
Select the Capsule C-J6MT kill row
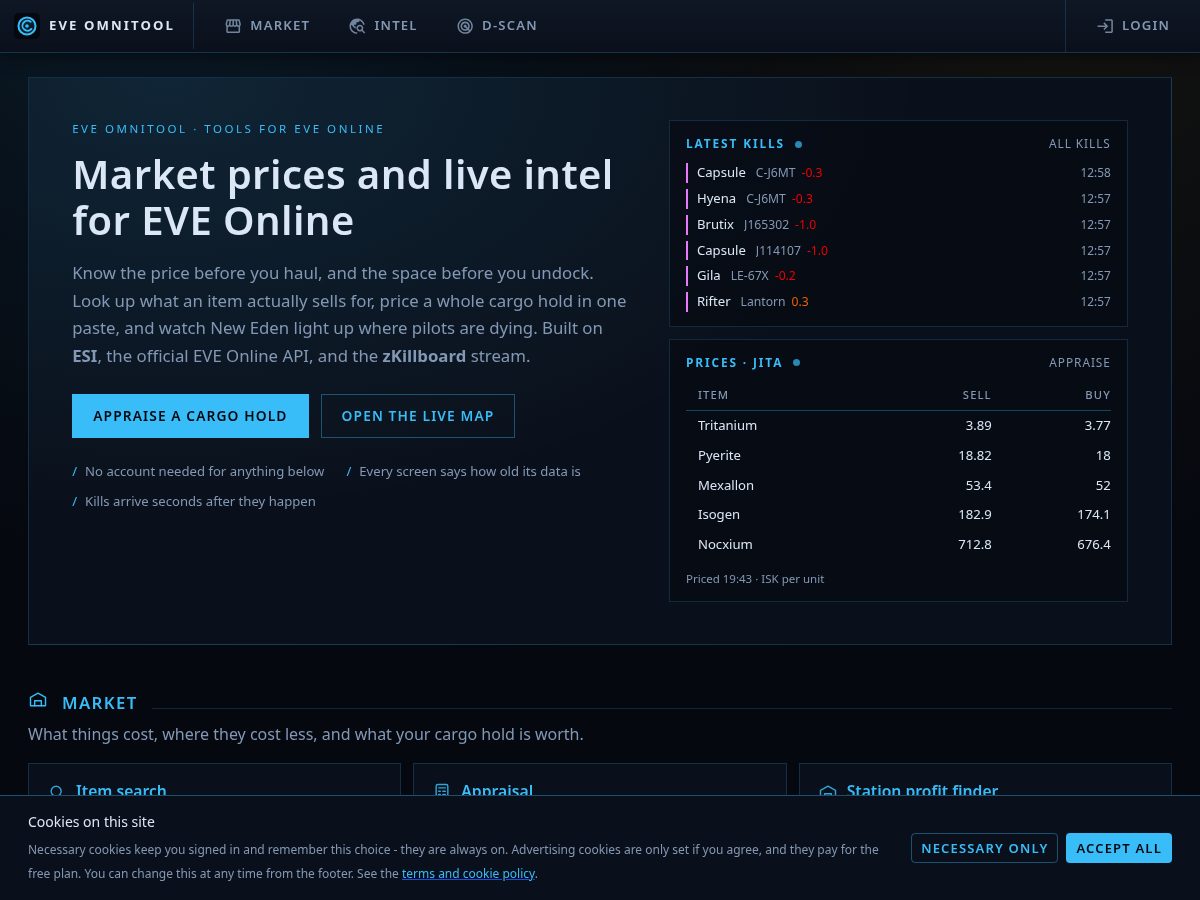coord(898,173)
